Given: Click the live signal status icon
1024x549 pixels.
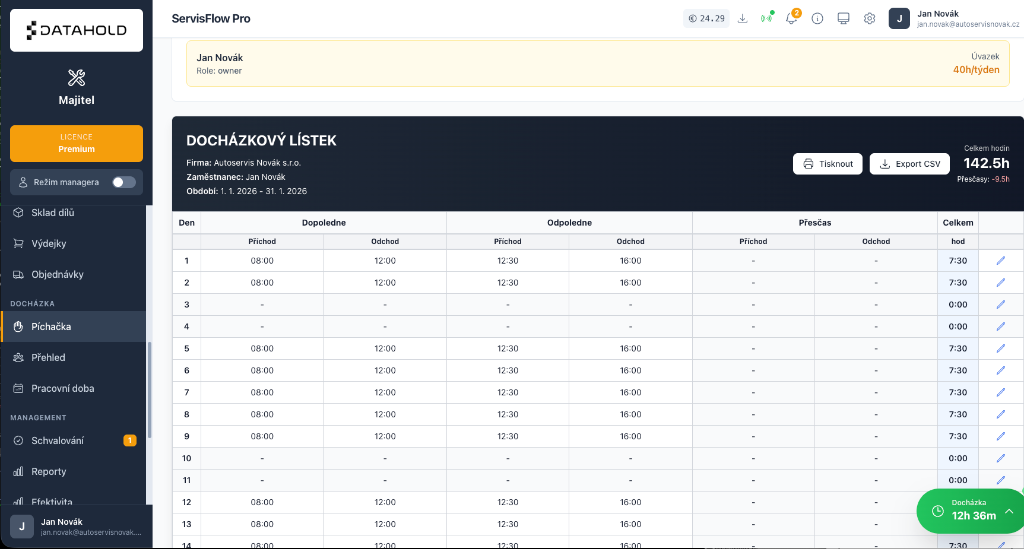Looking at the screenshot, I should [x=767, y=18].
